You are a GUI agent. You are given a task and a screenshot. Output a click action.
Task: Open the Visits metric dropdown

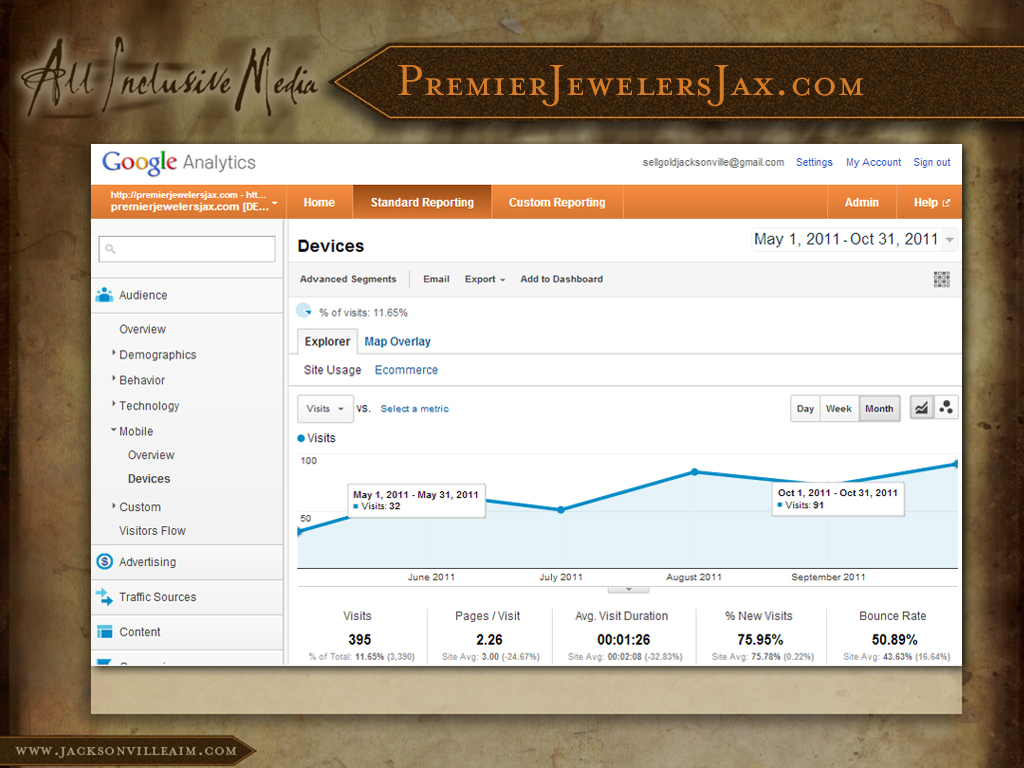click(x=325, y=409)
